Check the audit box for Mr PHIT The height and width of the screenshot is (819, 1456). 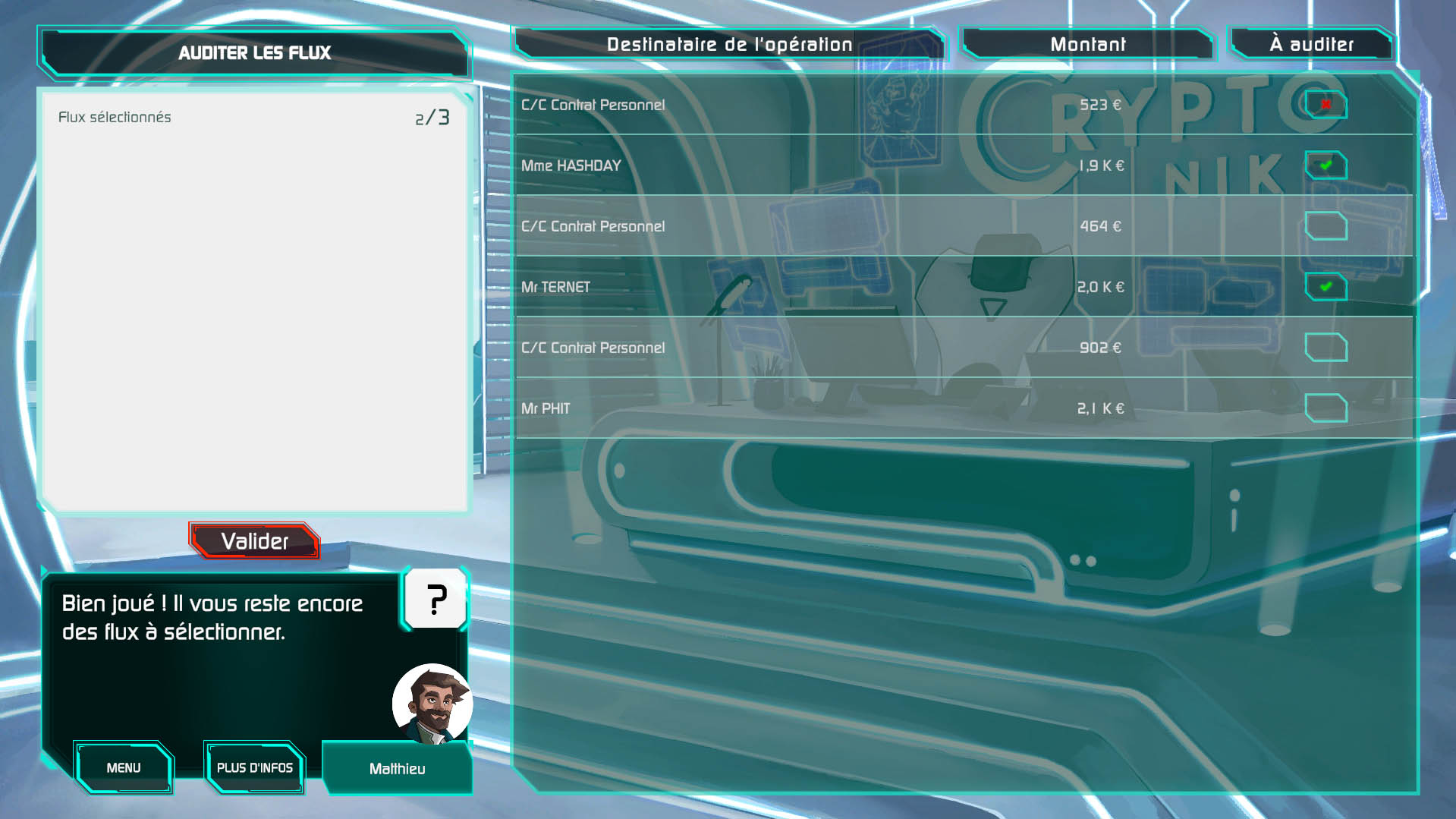(1325, 408)
